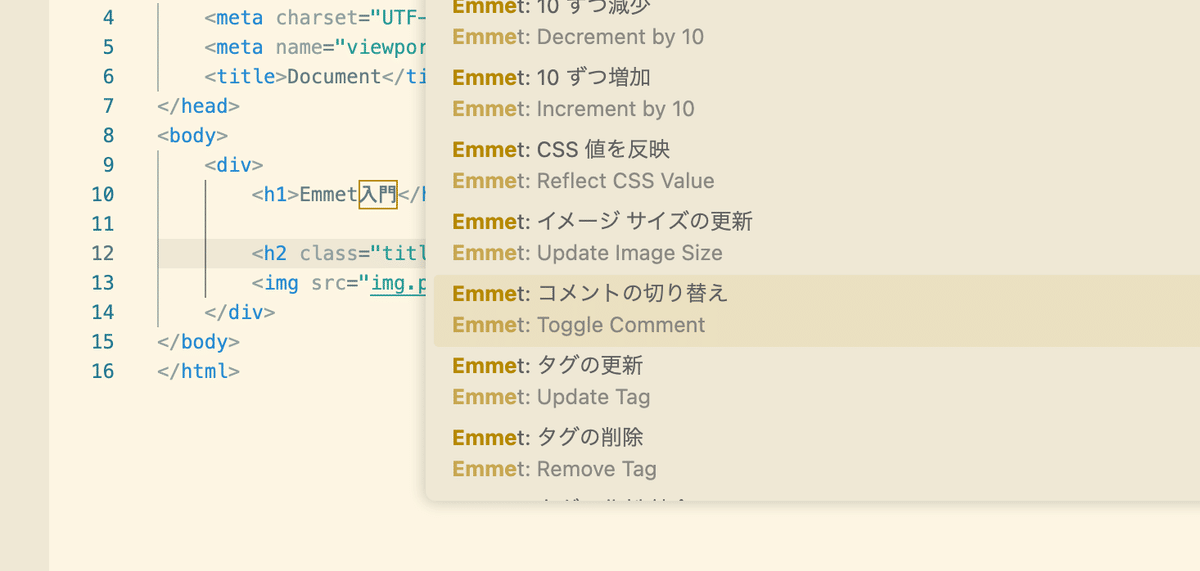
Task: Click the title Document tag text
Action: click(315, 76)
